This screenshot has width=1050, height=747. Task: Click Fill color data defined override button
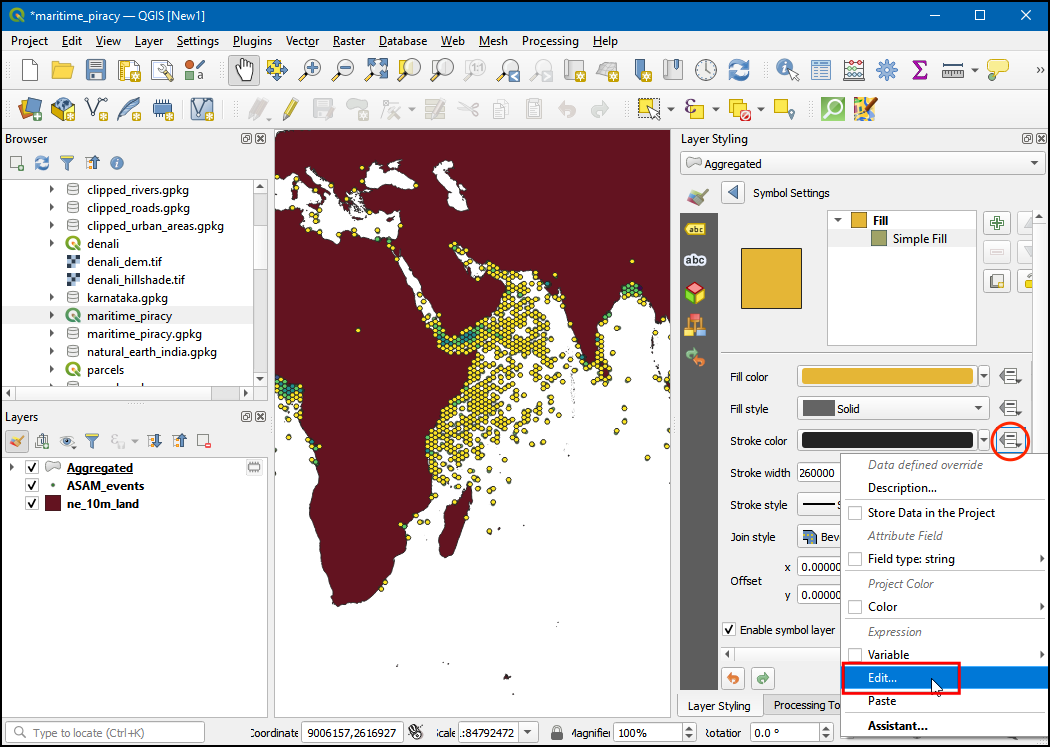tap(1010, 377)
